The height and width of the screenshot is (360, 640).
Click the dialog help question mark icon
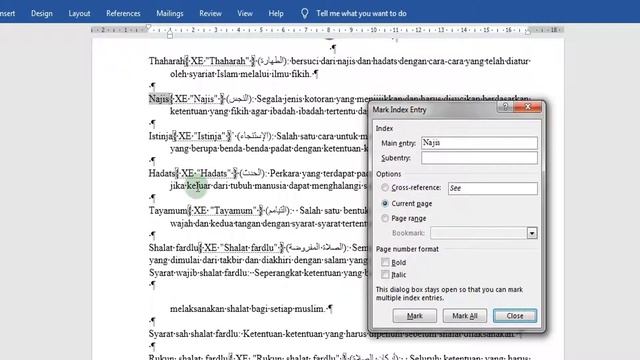pyautogui.click(x=505, y=107)
